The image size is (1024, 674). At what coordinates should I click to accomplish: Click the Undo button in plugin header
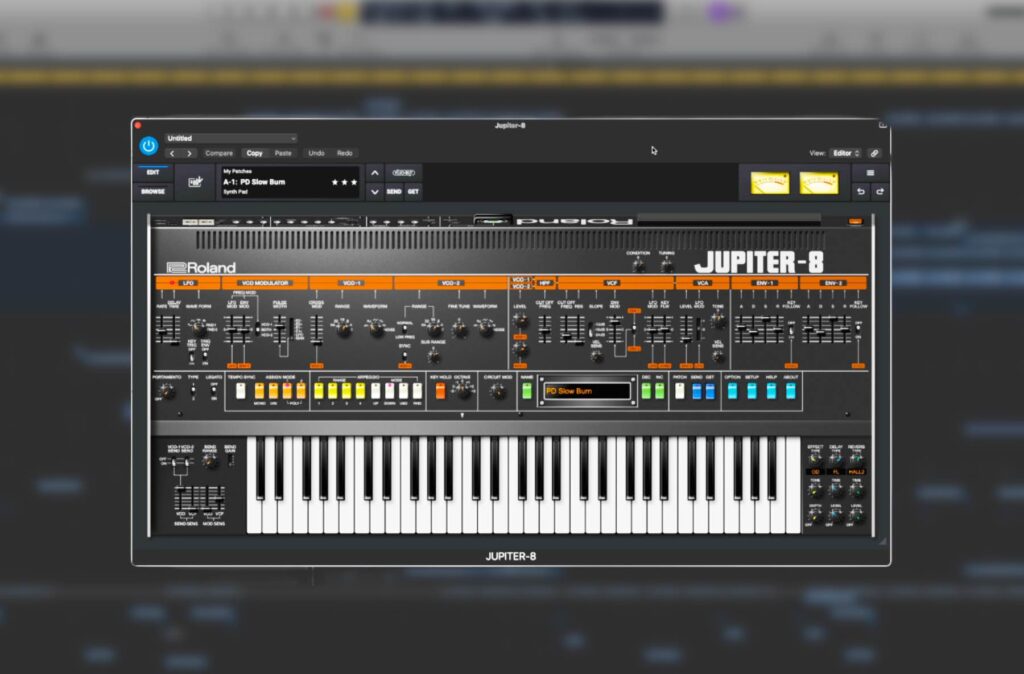pos(316,153)
